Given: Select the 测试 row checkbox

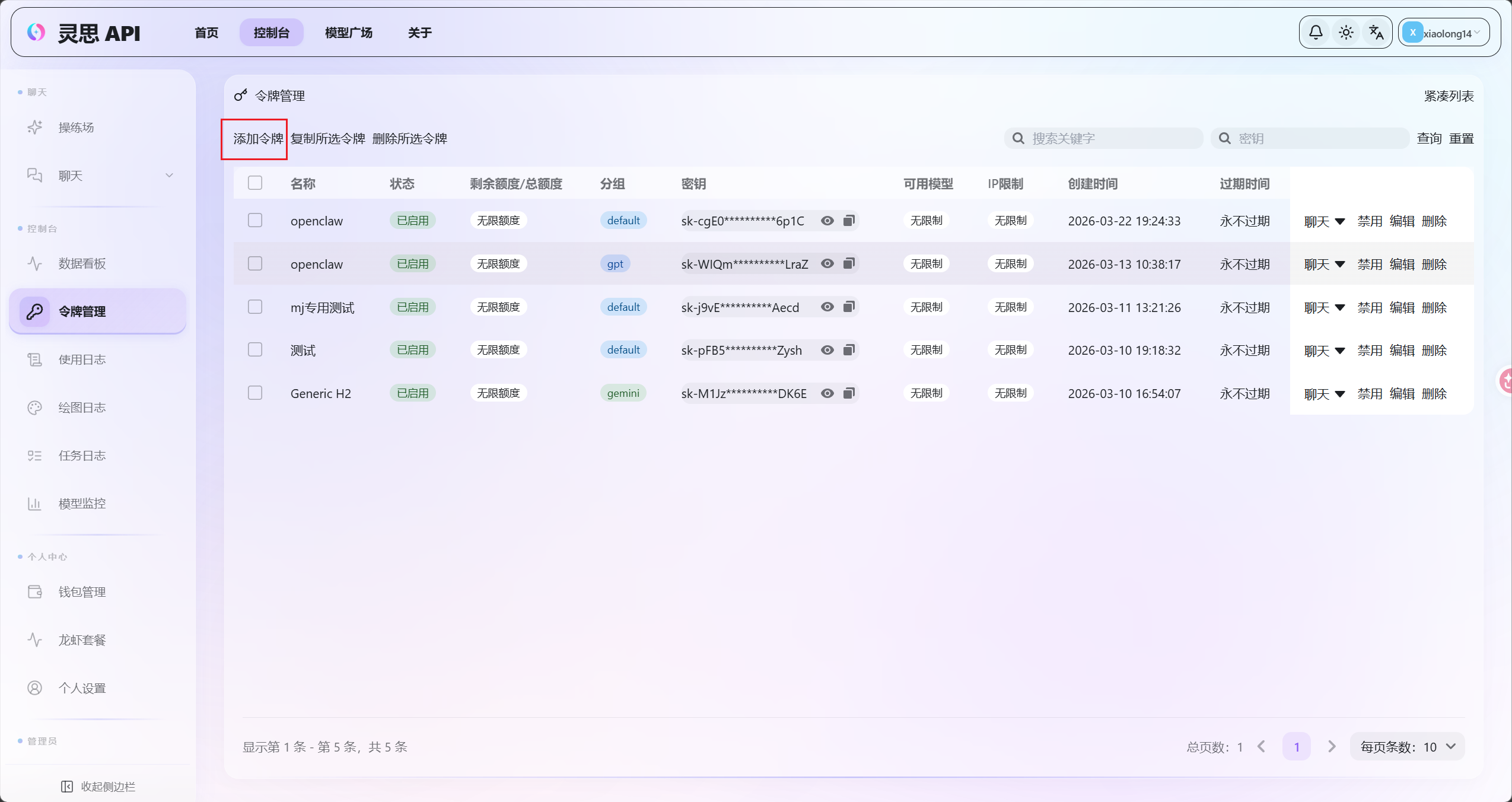Looking at the screenshot, I should pos(255,349).
